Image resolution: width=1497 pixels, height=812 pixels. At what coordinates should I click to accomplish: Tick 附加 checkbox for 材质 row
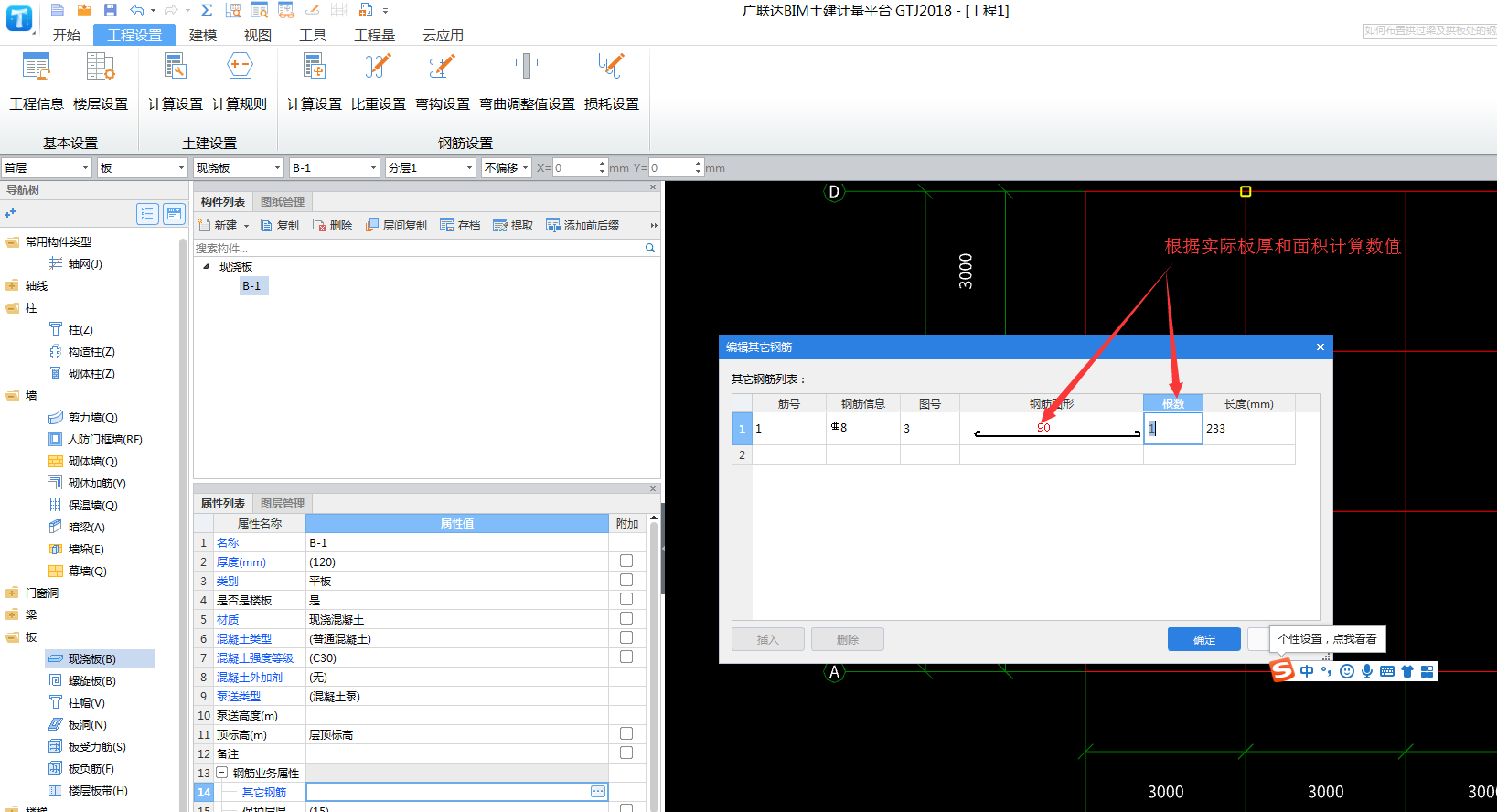click(626, 618)
